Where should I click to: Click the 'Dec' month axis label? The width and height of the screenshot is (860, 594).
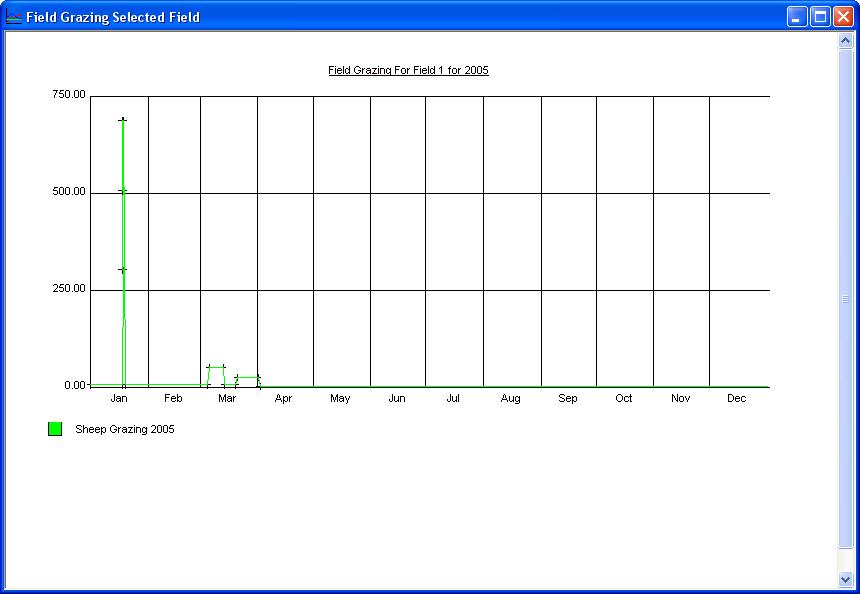click(x=737, y=398)
